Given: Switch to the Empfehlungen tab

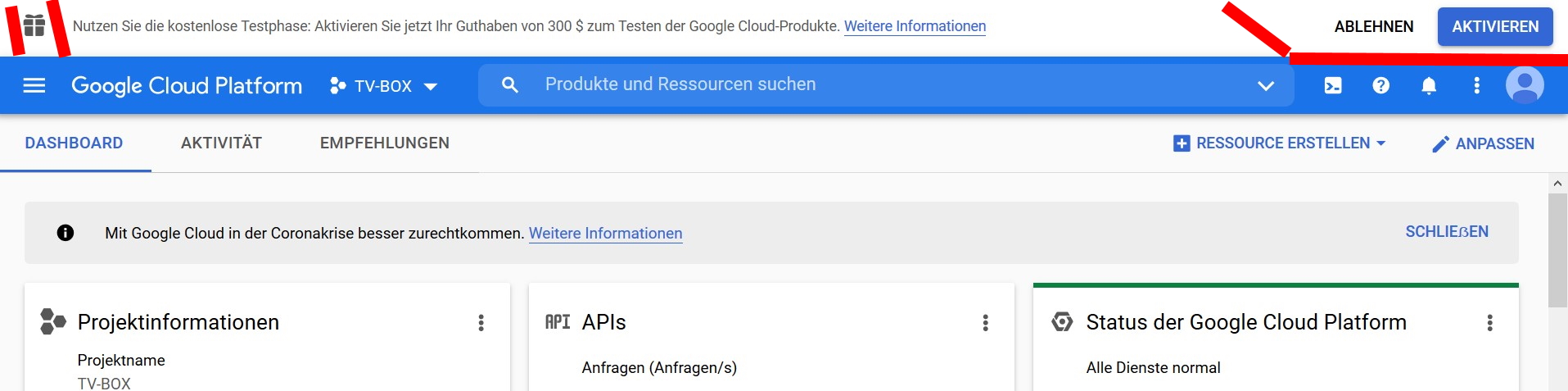Looking at the screenshot, I should (x=385, y=143).
